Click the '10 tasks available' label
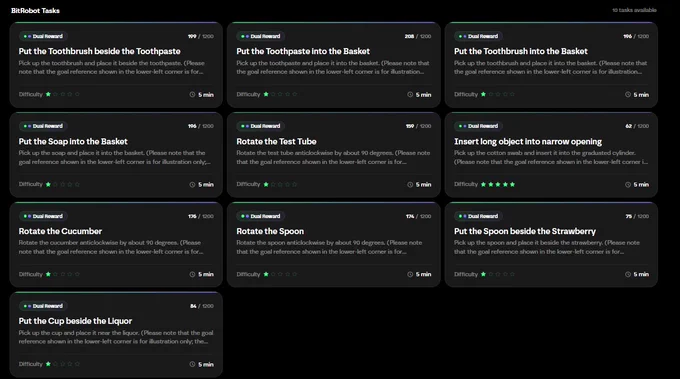This screenshot has height=379, width=680. pyautogui.click(x=634, y=10)
